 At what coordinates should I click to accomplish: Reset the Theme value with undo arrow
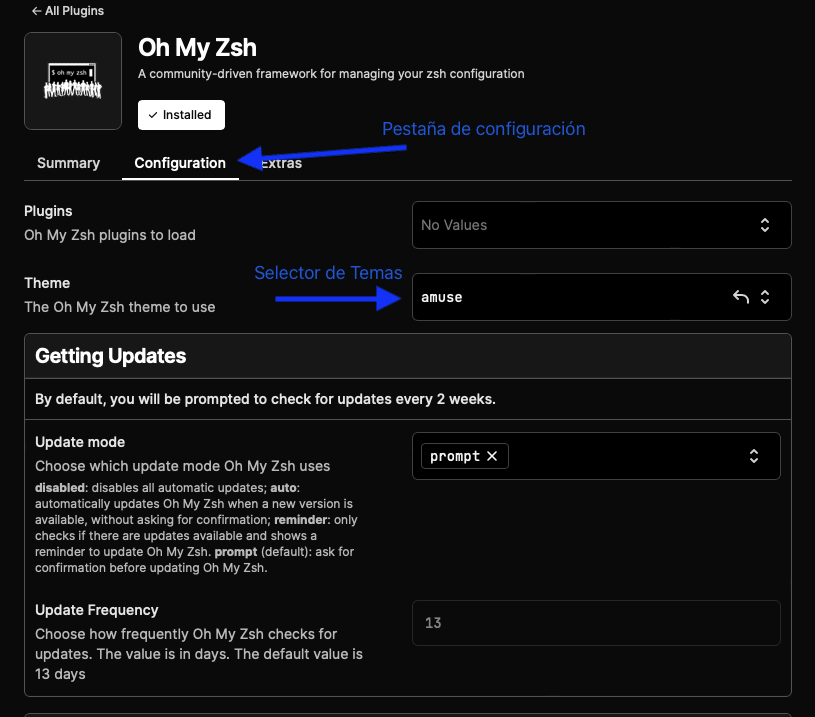point(741,297)
